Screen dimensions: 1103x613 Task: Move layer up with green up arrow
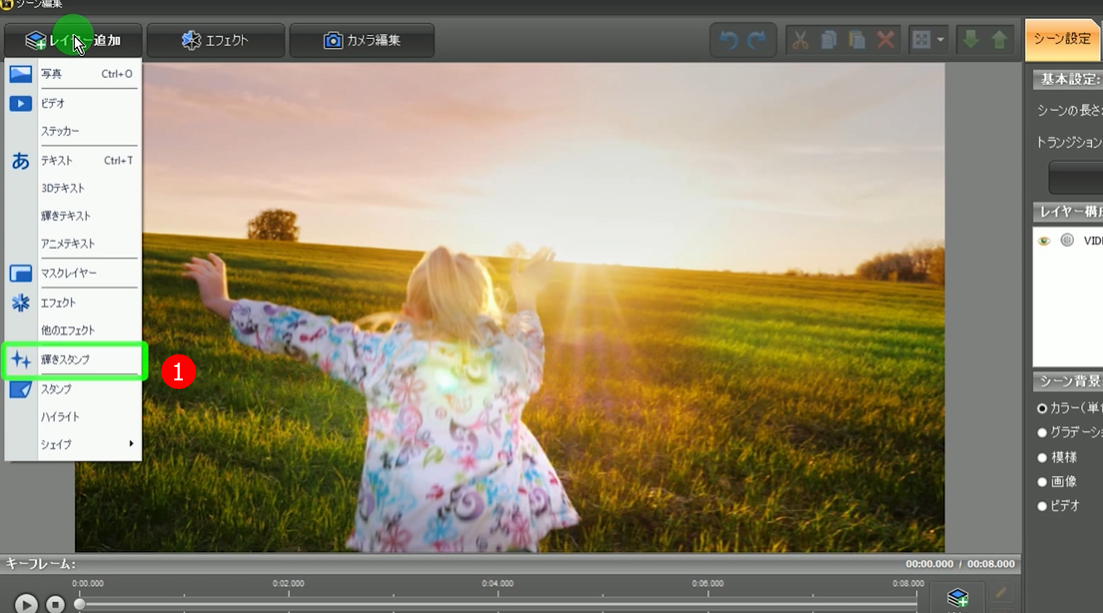[998, 41]
